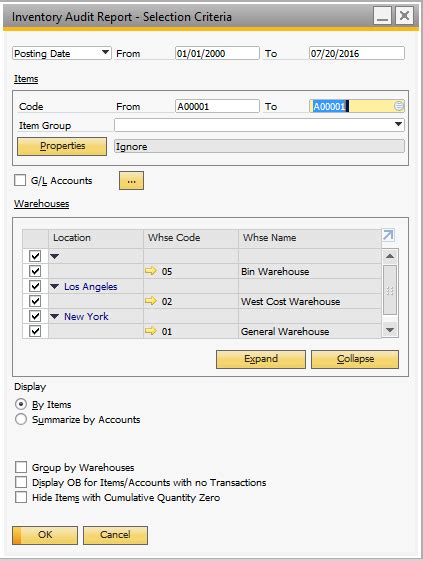Viewport: 423px width, 561px height.
Task: Click the warehouse table scrollbar thumb
Action: pyautogui.click(x=390, y=290)
